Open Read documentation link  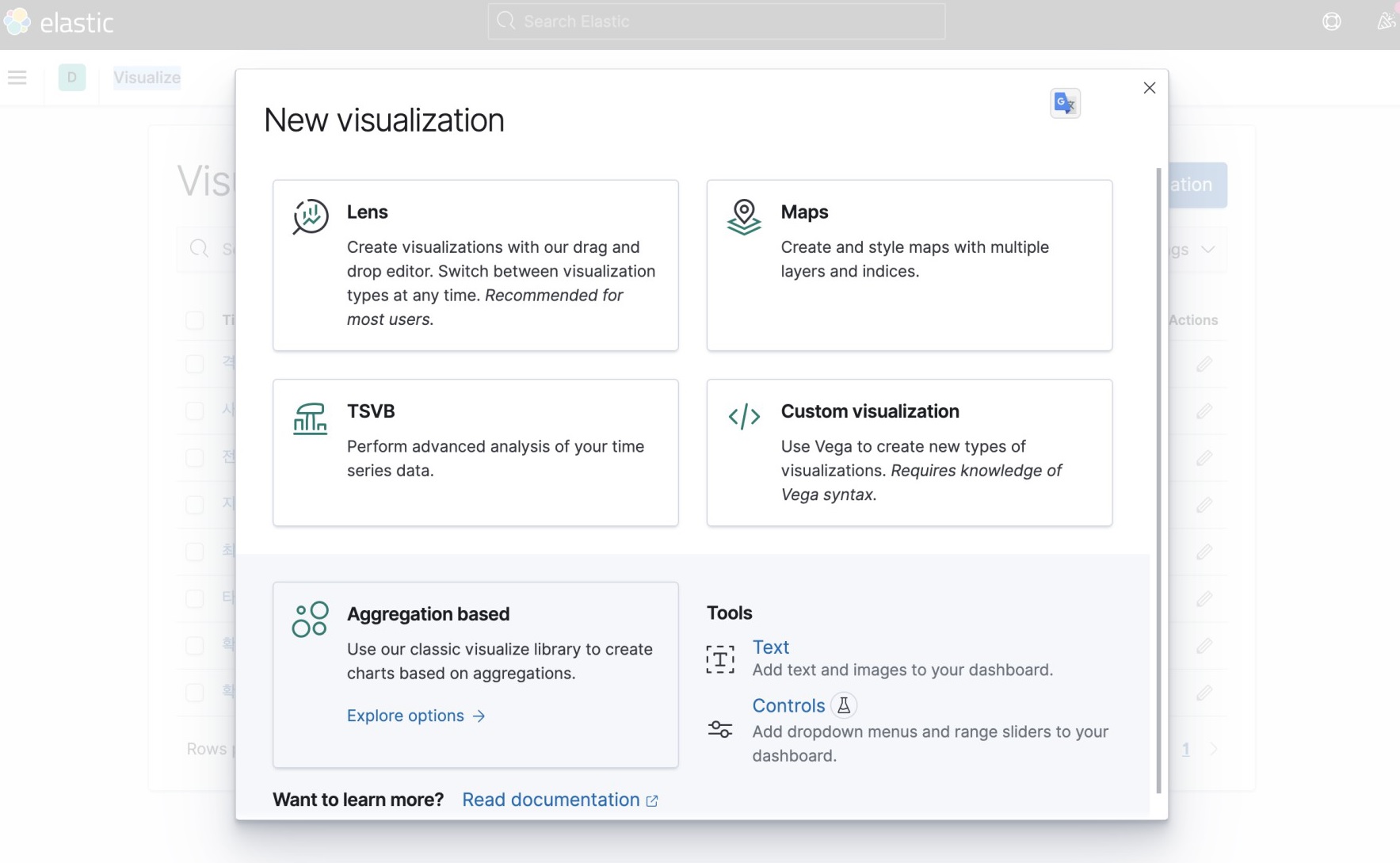(559, 800)
